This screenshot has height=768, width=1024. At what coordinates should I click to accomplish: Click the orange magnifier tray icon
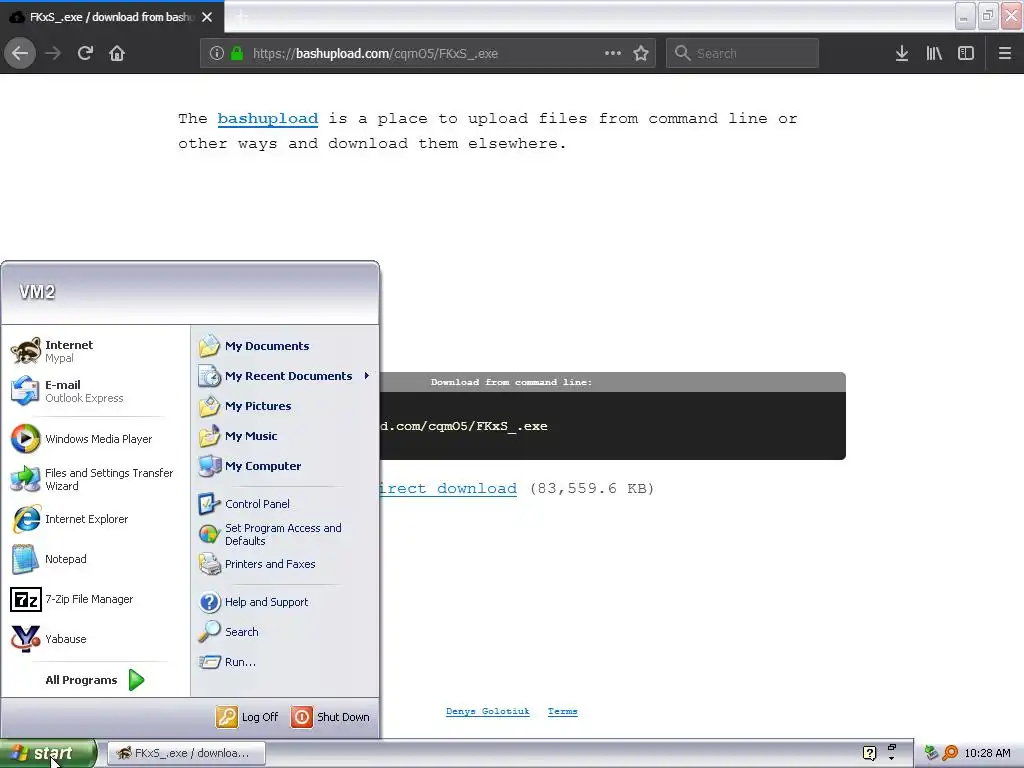pos(950,753)
